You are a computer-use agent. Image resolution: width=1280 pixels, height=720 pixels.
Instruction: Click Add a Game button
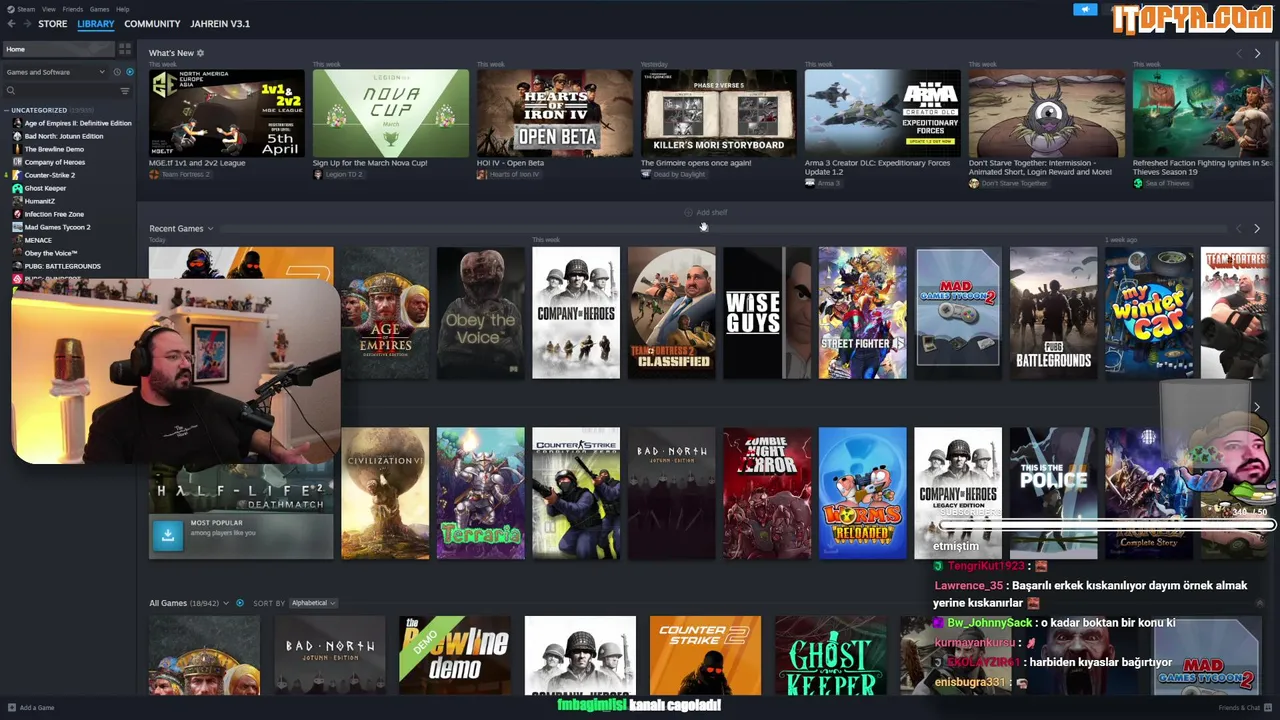[31, 708]
